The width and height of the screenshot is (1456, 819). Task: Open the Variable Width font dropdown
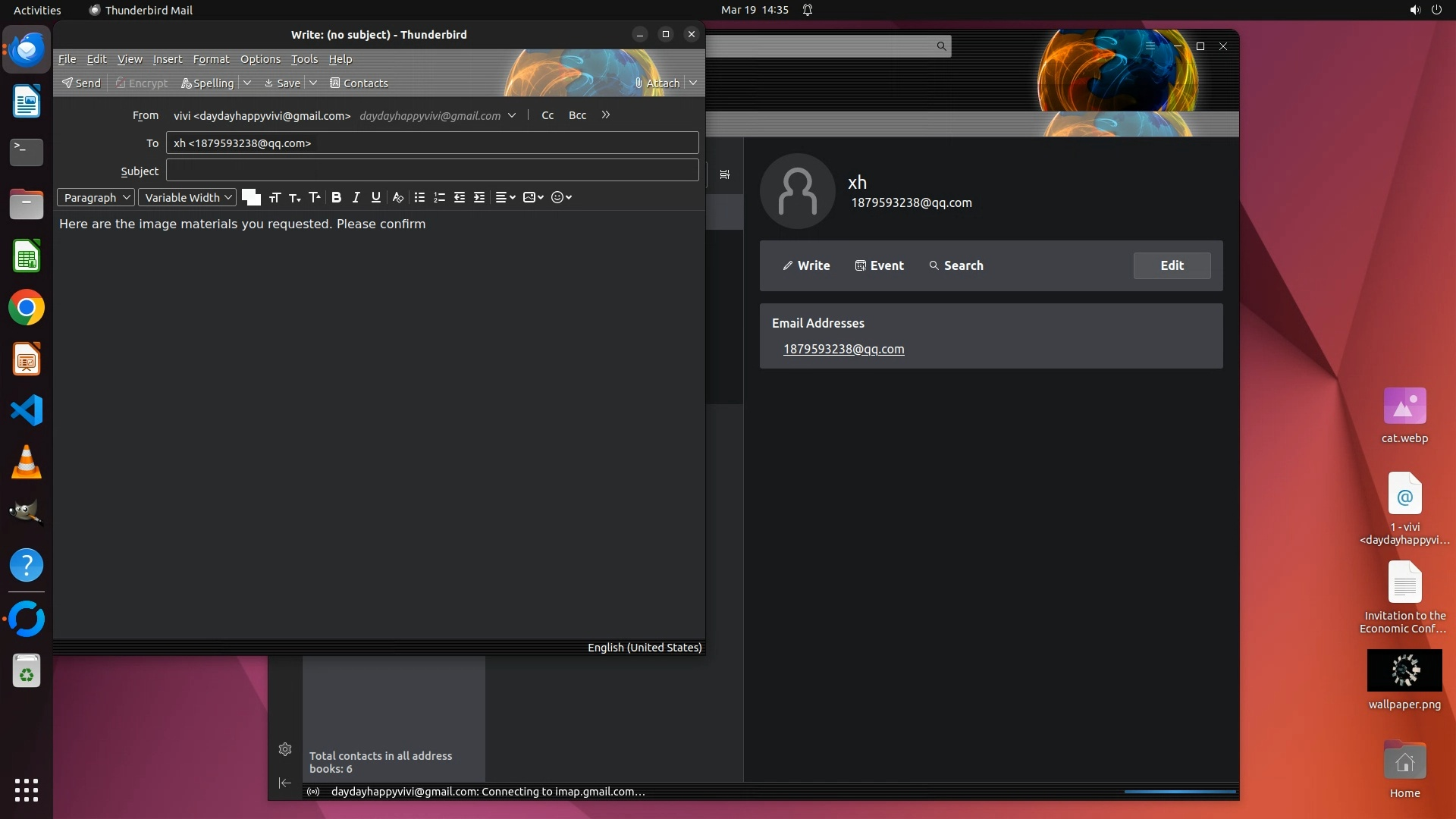(x=187, y=197)
